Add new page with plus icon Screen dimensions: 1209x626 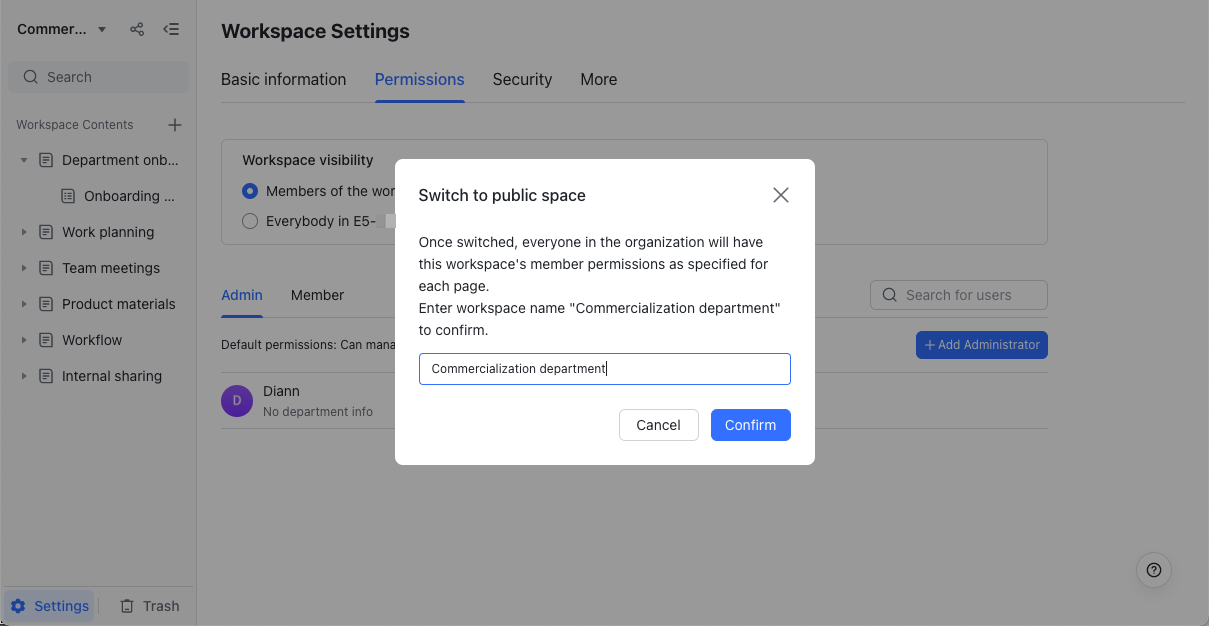pos(175,125)
